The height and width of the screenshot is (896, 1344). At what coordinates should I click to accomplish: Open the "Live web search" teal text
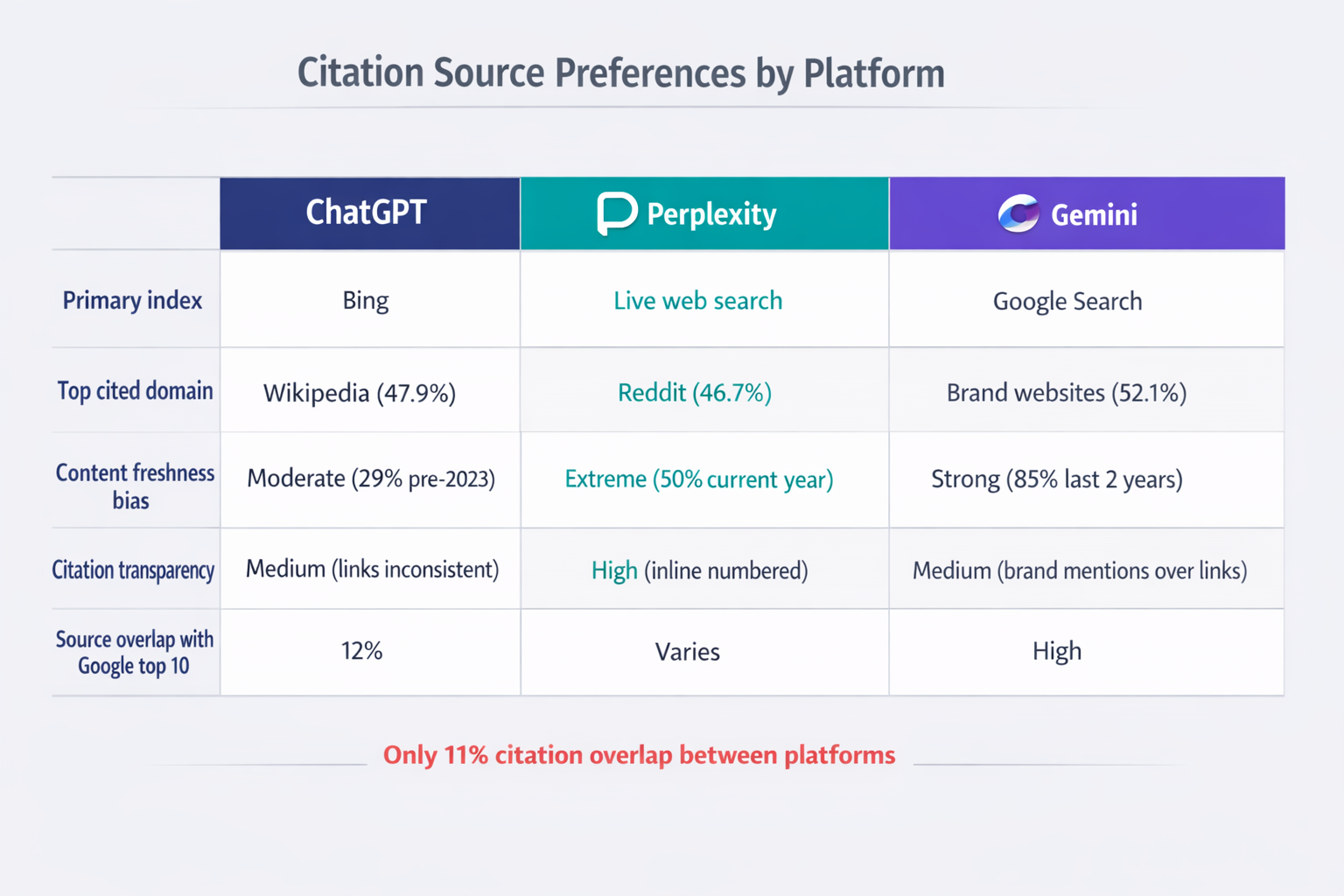coord(697,301)
